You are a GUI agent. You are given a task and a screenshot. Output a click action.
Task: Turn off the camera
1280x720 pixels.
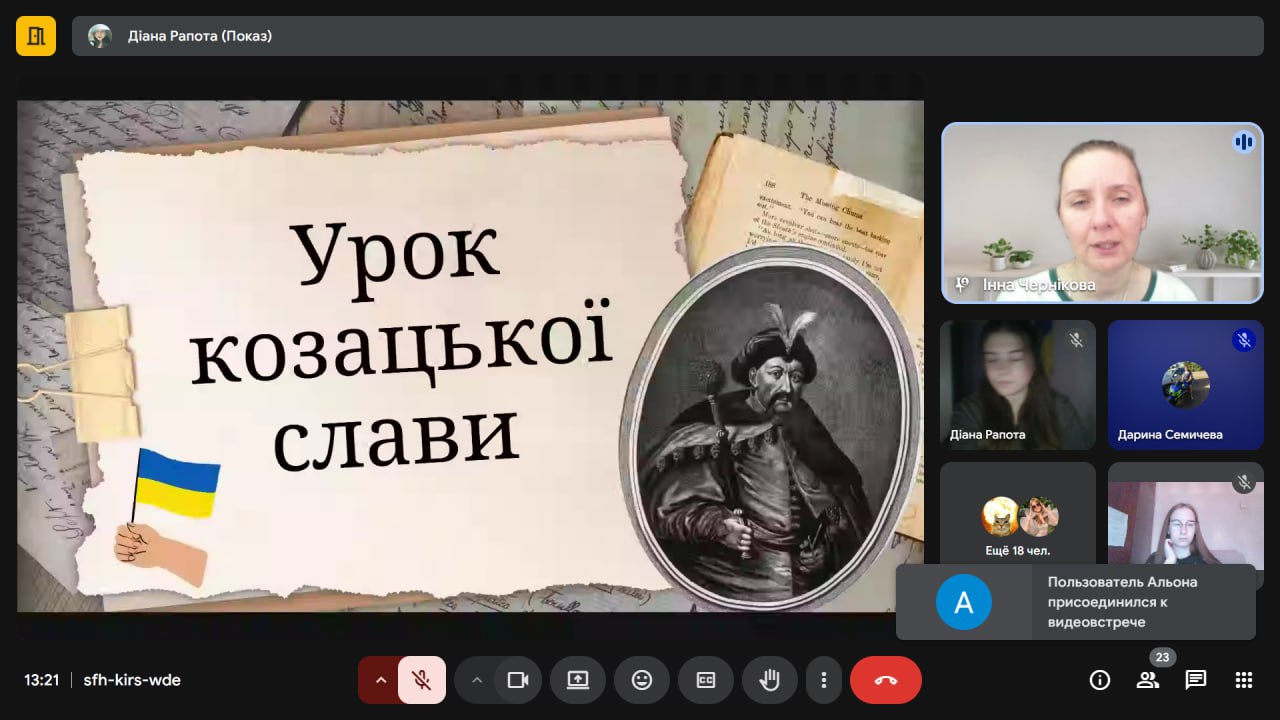point(518,680)
